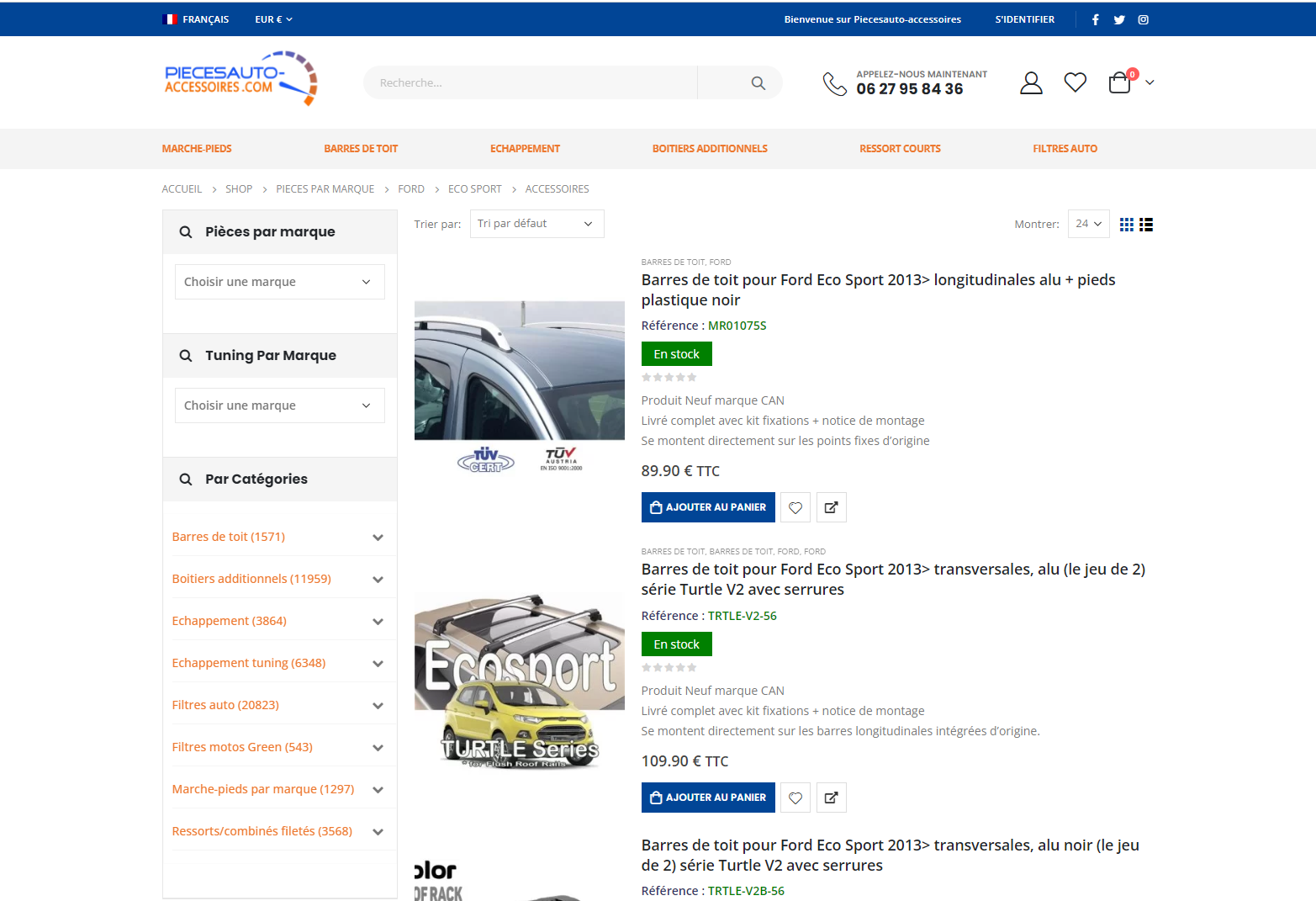Expand the cart dropdown arrow
1316x901 pixels.
[1150, 82]
